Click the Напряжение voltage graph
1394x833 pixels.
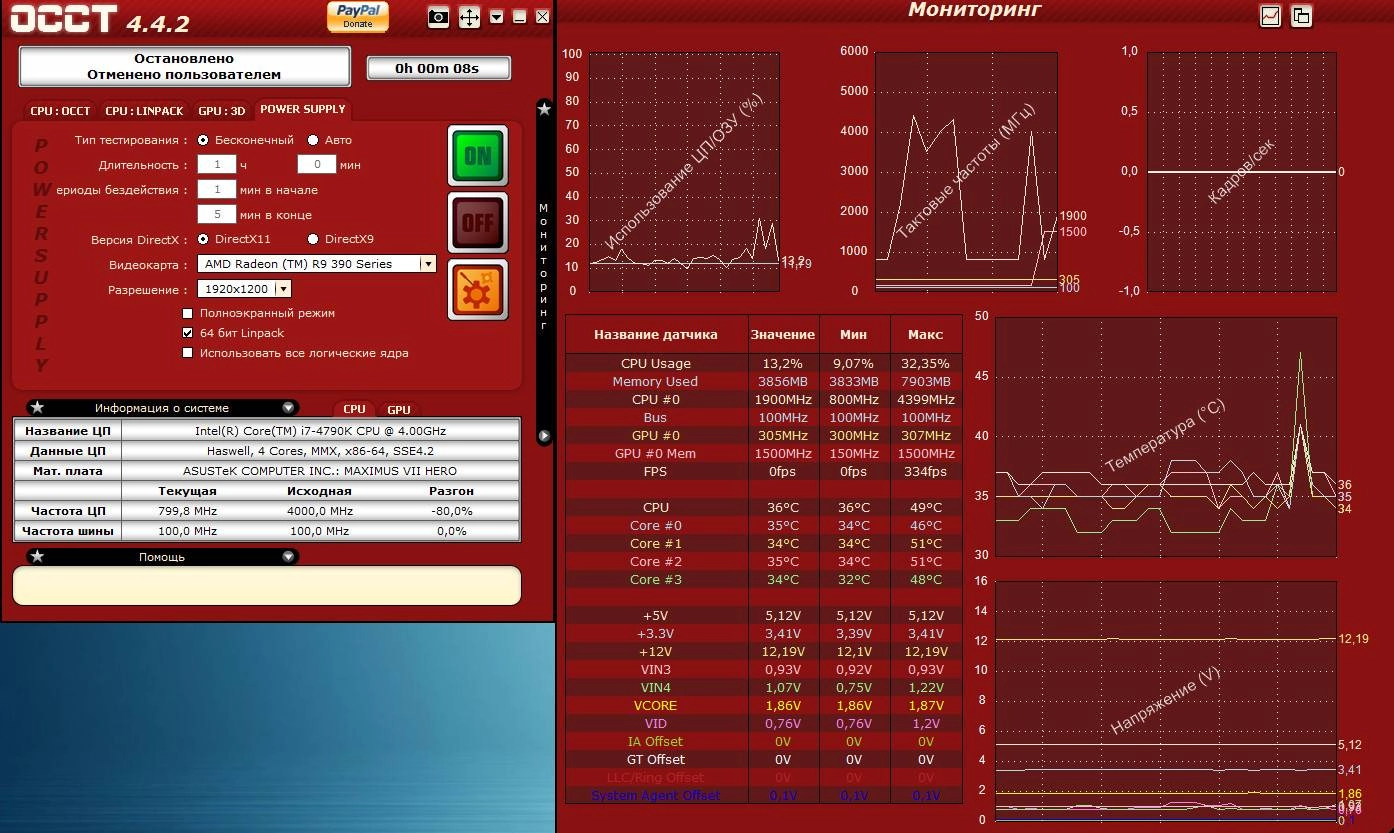coord(1166,701)
